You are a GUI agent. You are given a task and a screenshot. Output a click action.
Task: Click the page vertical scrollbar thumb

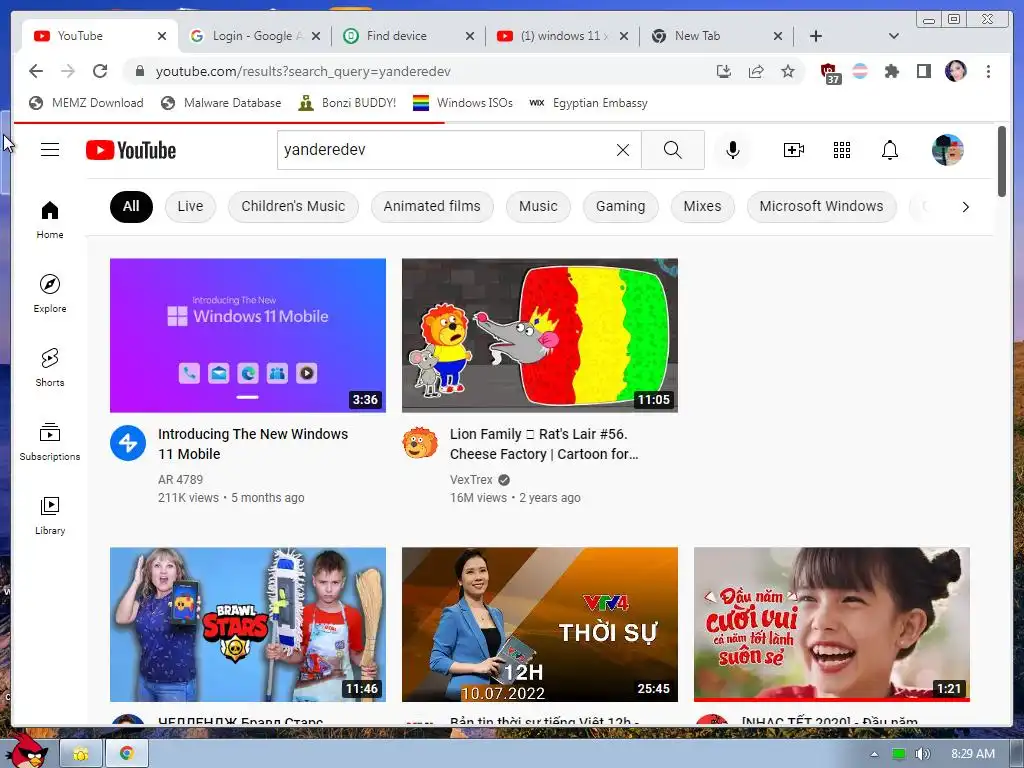pyautogui.click(x=1002, y=161)
